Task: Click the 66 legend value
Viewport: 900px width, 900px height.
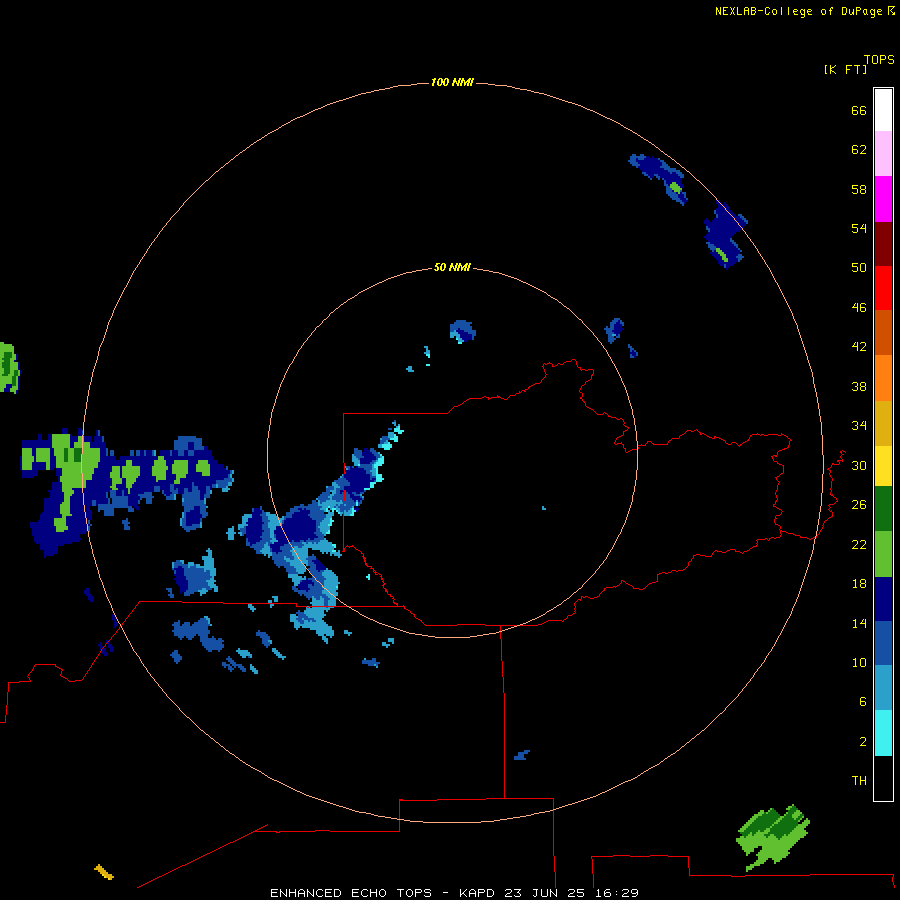Action: tap(859, 110)
